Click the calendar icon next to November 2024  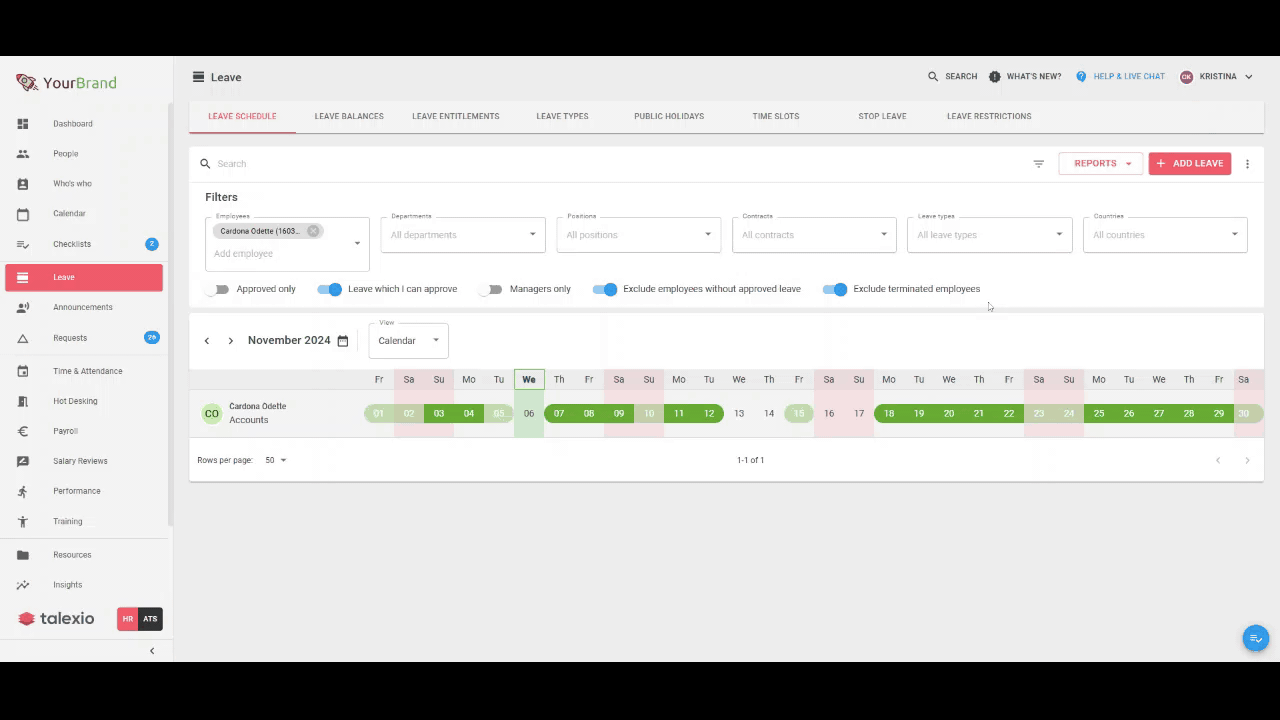pos(343,341)
